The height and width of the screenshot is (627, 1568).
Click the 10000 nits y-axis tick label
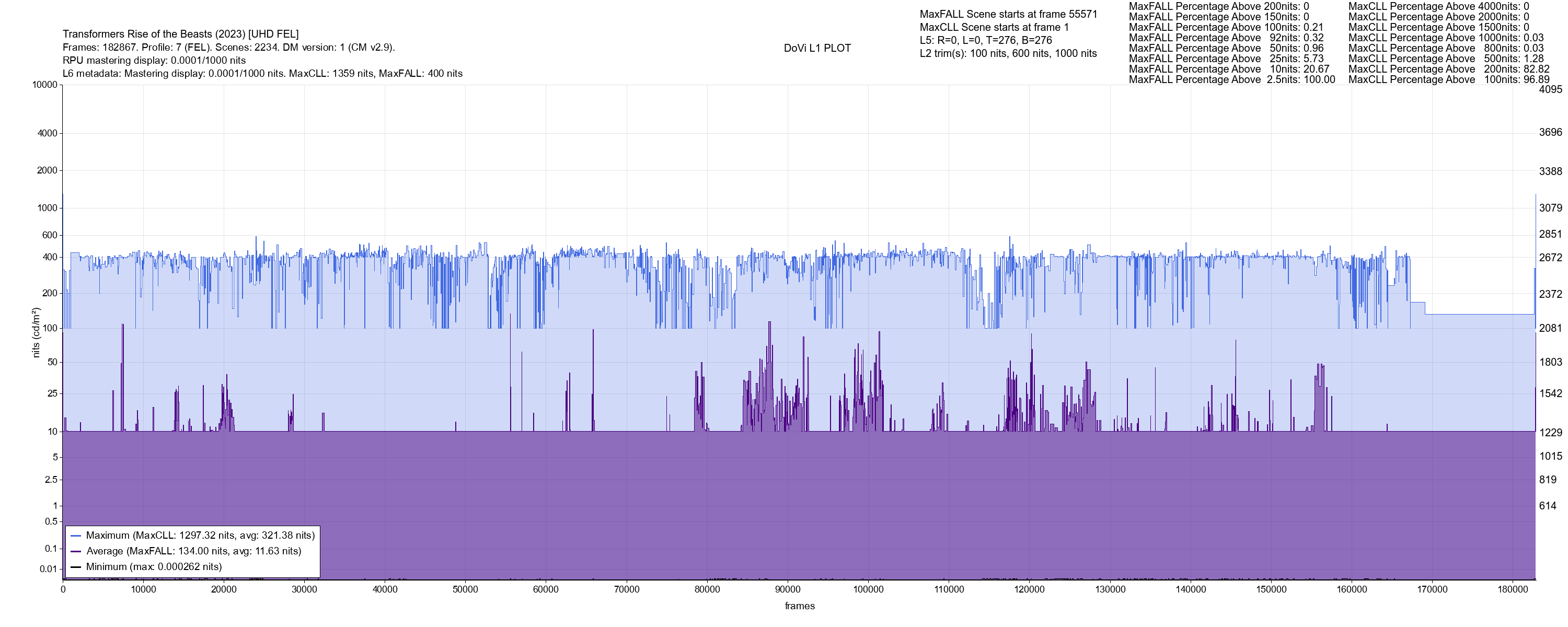(44, 85)
